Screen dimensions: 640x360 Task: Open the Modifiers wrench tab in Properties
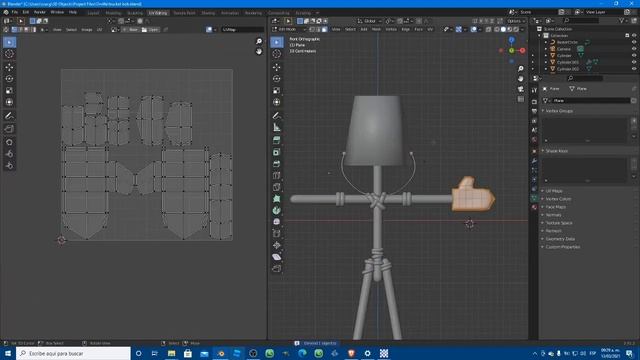pyautogui.click(x=534, y=161)
